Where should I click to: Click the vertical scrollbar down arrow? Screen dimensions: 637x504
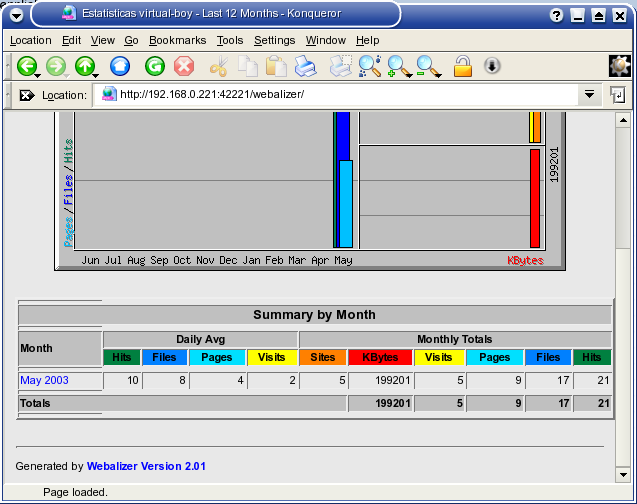[x=623, y=474]
